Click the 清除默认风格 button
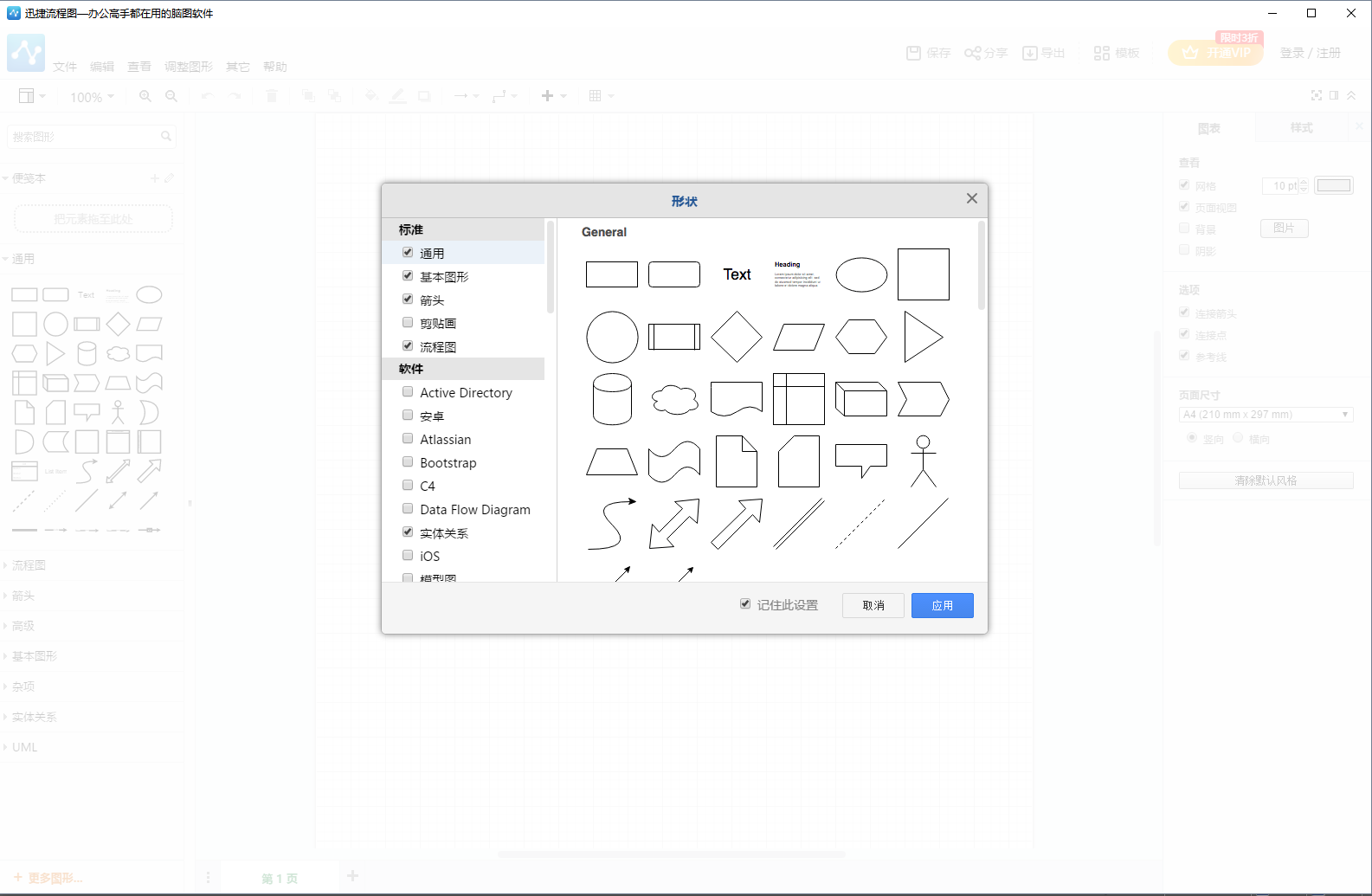 pos(1266,480)
